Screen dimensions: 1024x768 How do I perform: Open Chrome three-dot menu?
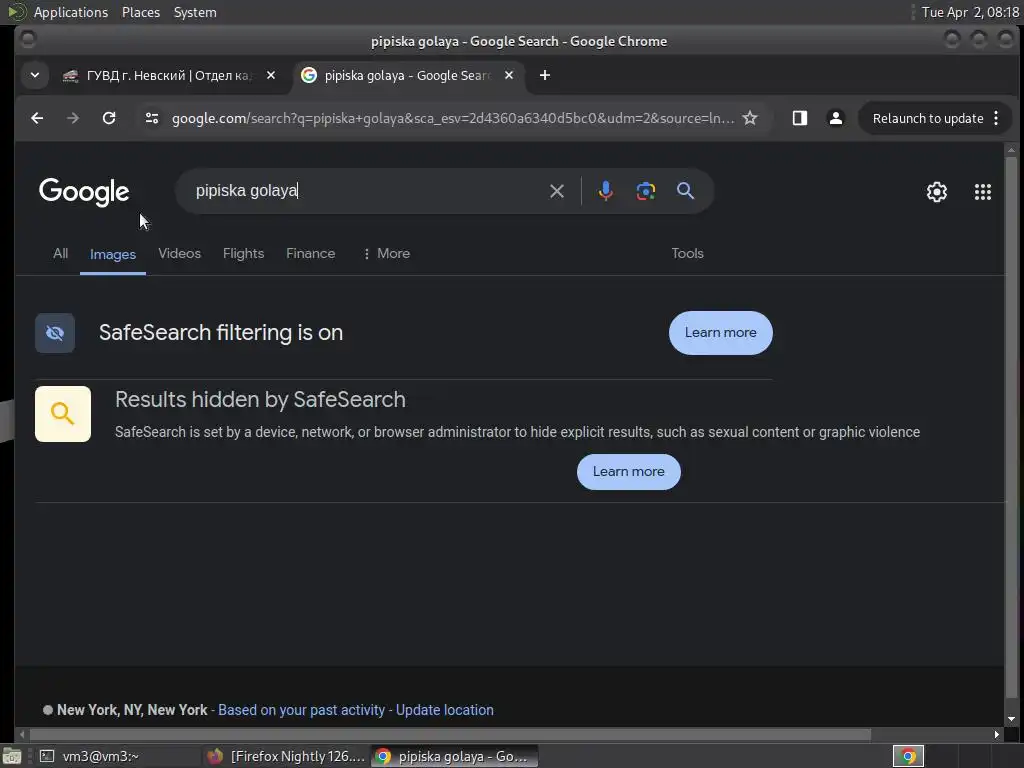coord(996,118)
